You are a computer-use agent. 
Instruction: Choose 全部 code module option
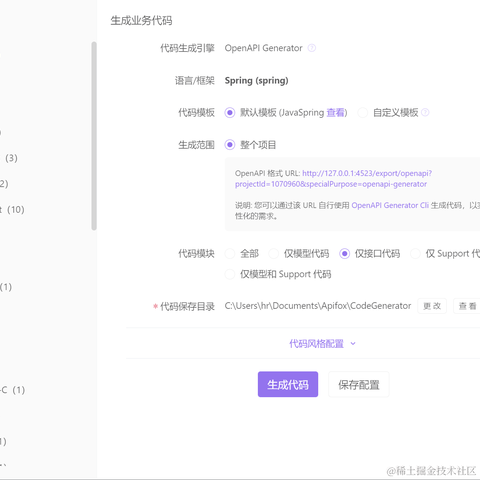pos(230,254)
